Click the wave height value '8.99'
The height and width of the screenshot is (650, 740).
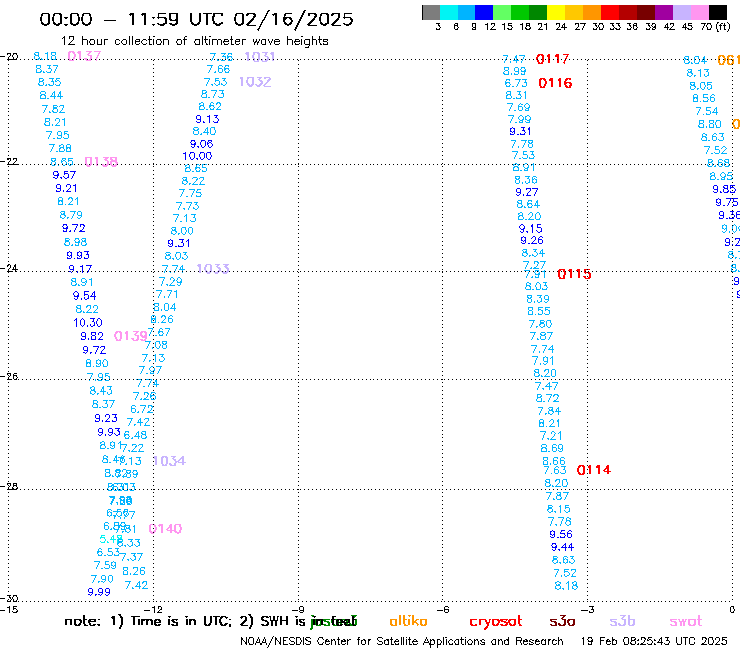coord(514,71)
